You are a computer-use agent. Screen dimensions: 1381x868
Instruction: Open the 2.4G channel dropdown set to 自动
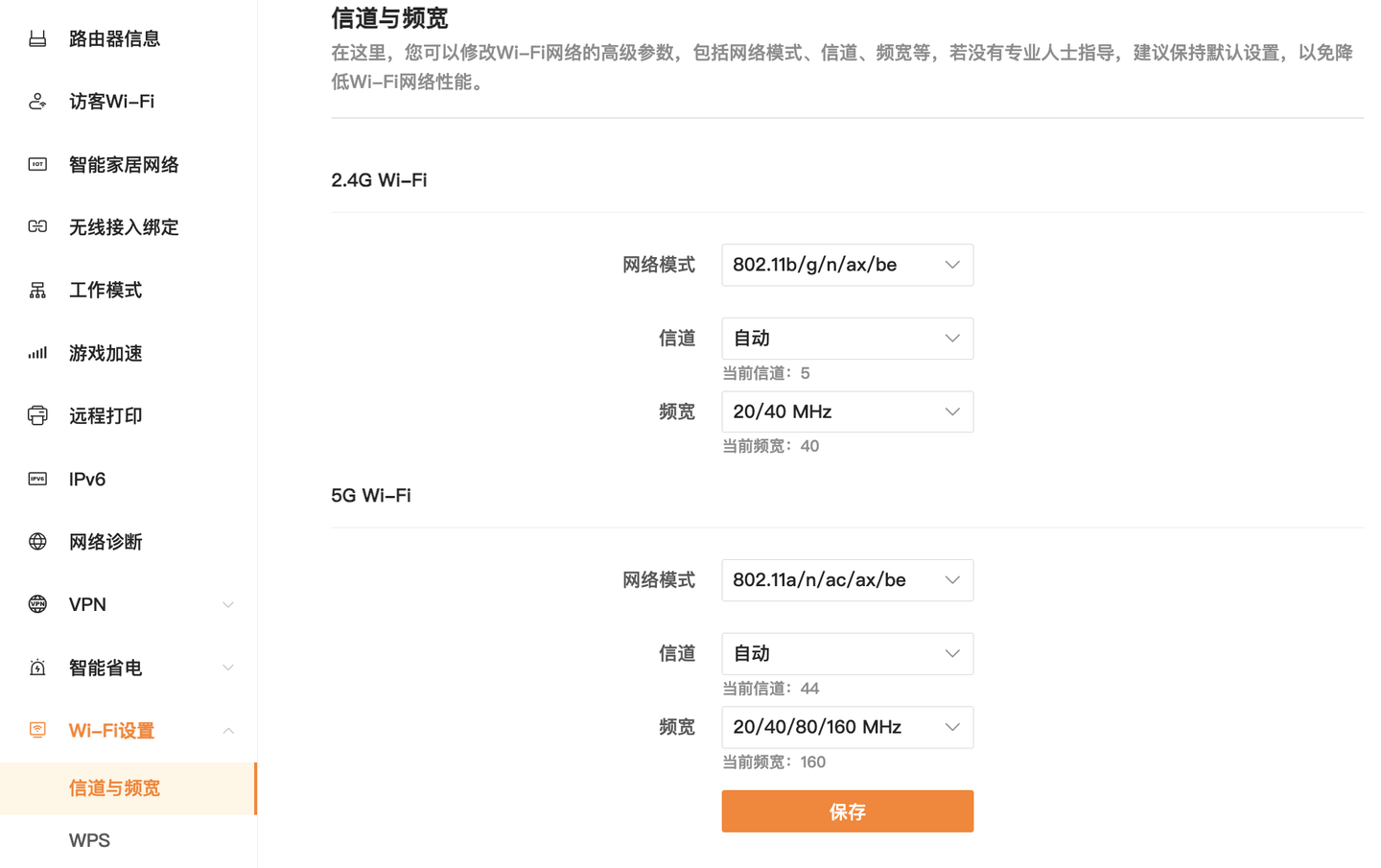[x=847, y=339]
